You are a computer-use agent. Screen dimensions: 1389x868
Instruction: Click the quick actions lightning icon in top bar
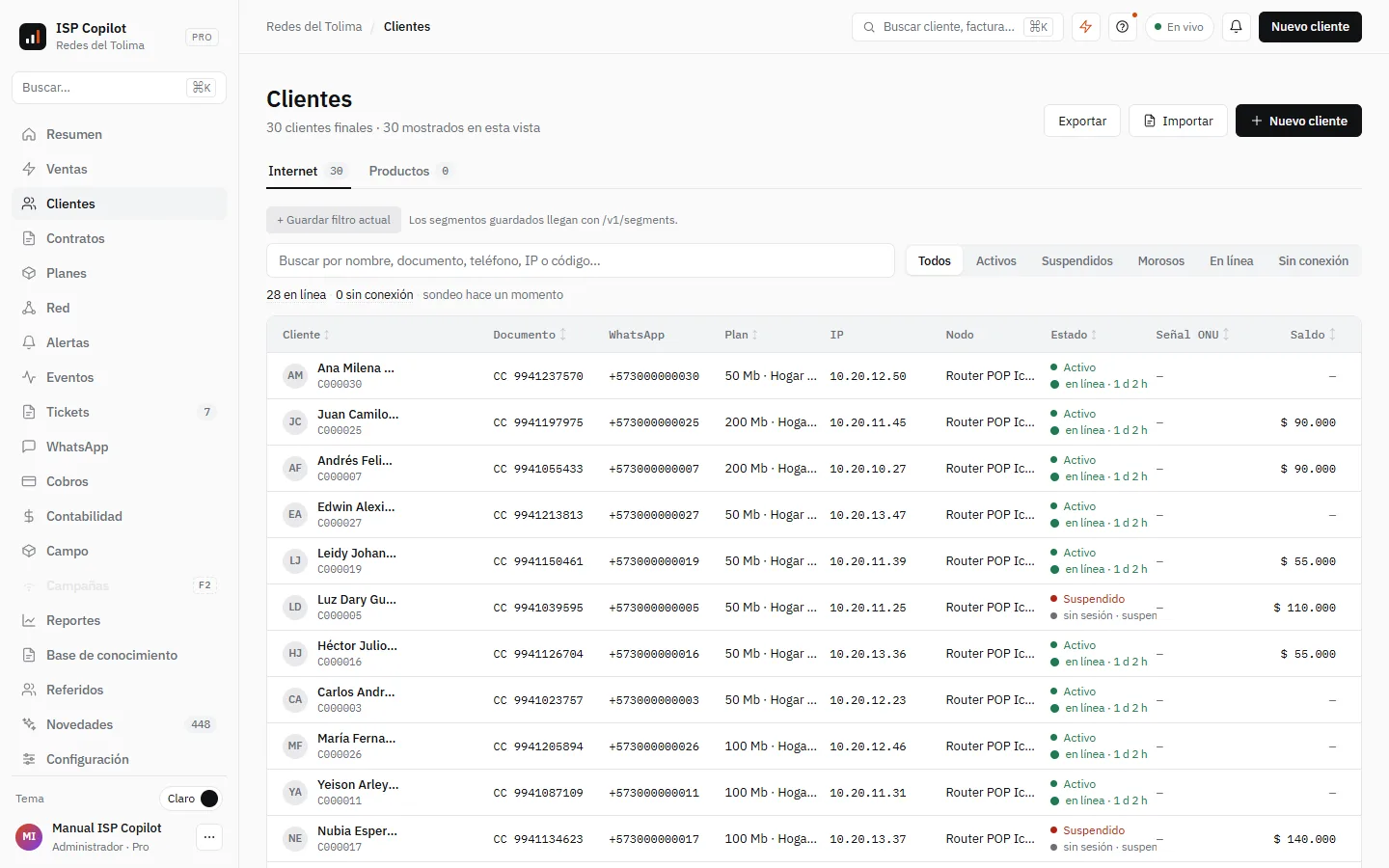(1086, 27)
